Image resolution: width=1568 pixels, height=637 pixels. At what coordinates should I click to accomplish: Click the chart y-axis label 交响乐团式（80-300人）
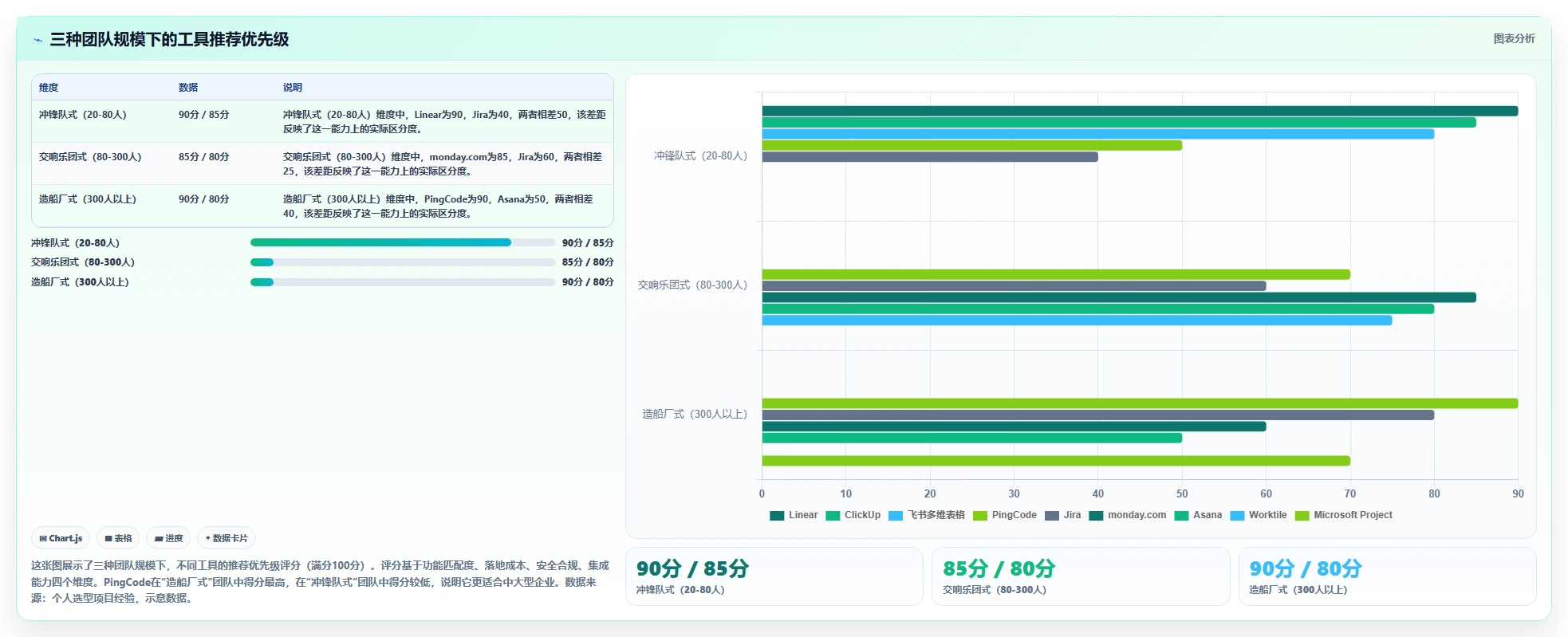click(x=692, y=285)
